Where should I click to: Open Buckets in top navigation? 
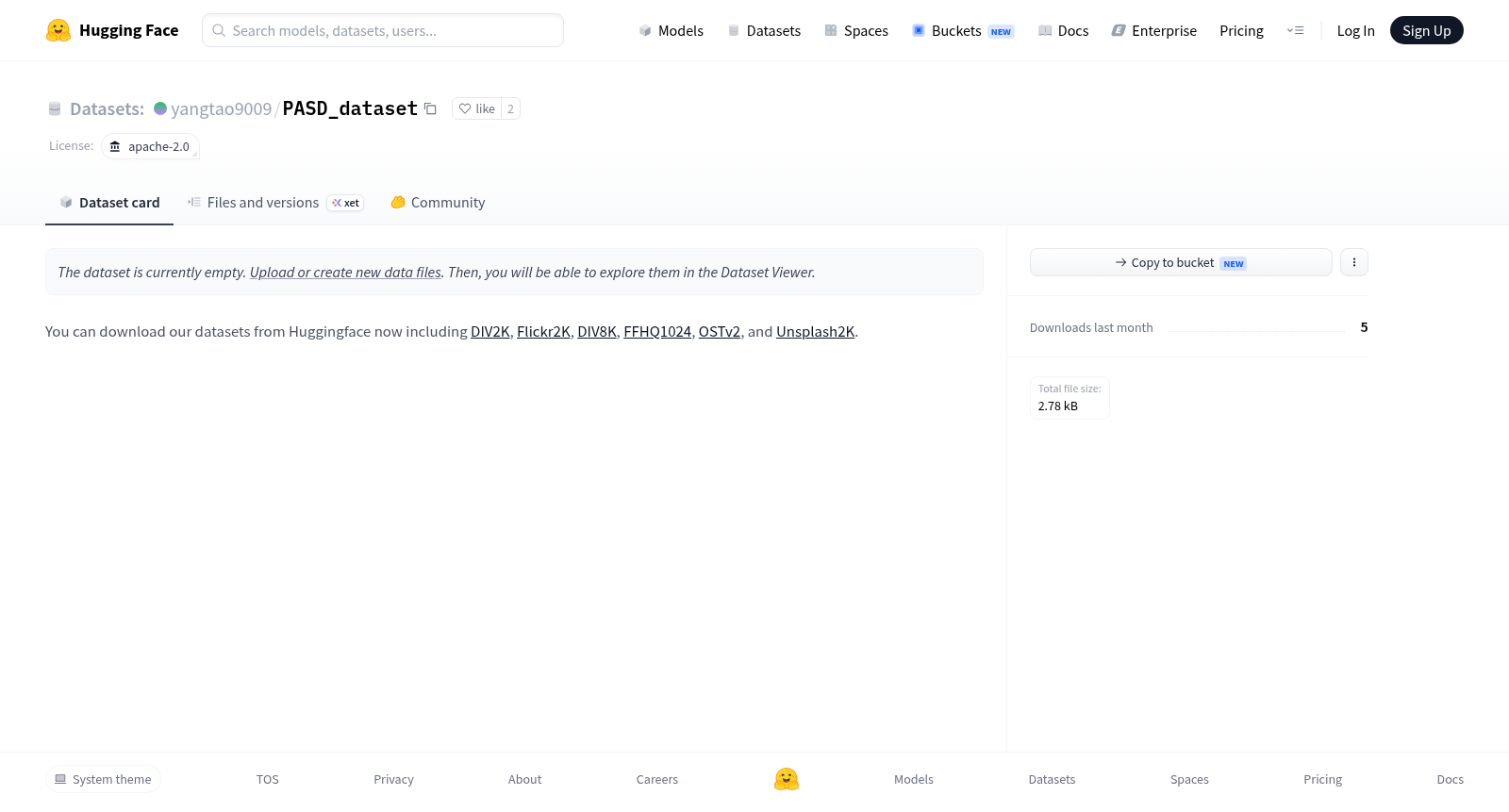pos(962,30)
